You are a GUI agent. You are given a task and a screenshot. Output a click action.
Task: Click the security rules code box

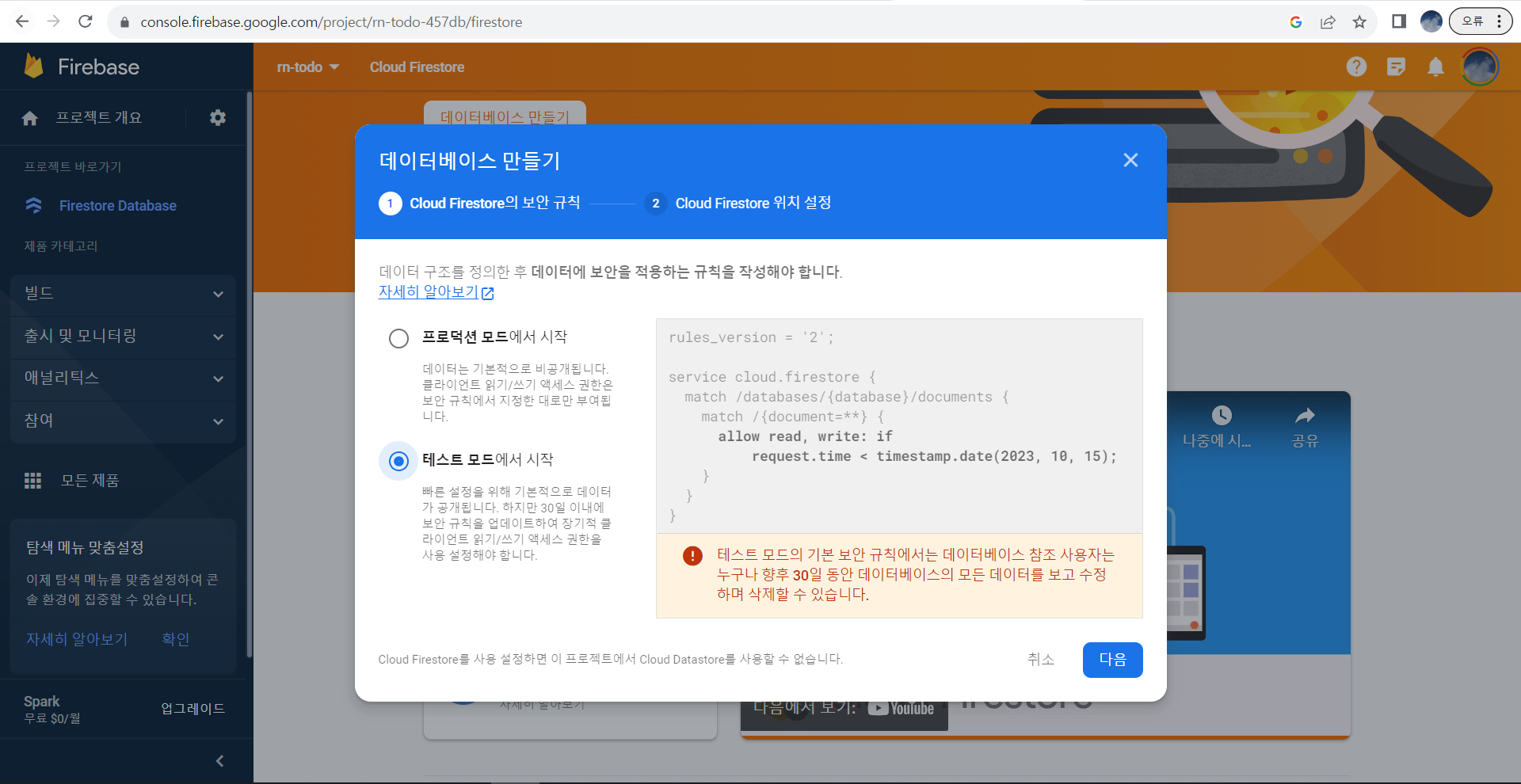(x=899, y=426)
